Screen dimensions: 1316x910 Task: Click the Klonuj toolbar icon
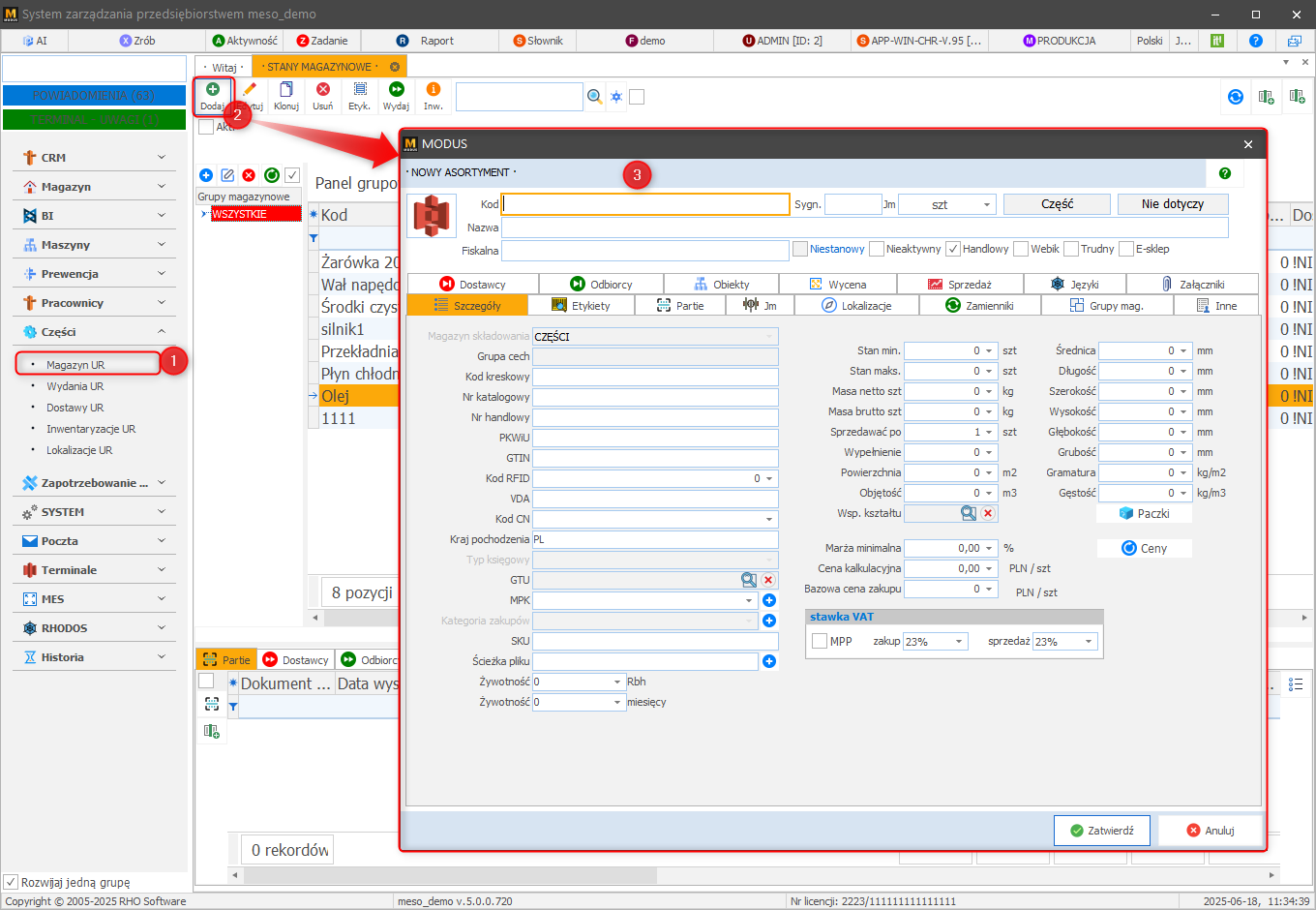285,95
